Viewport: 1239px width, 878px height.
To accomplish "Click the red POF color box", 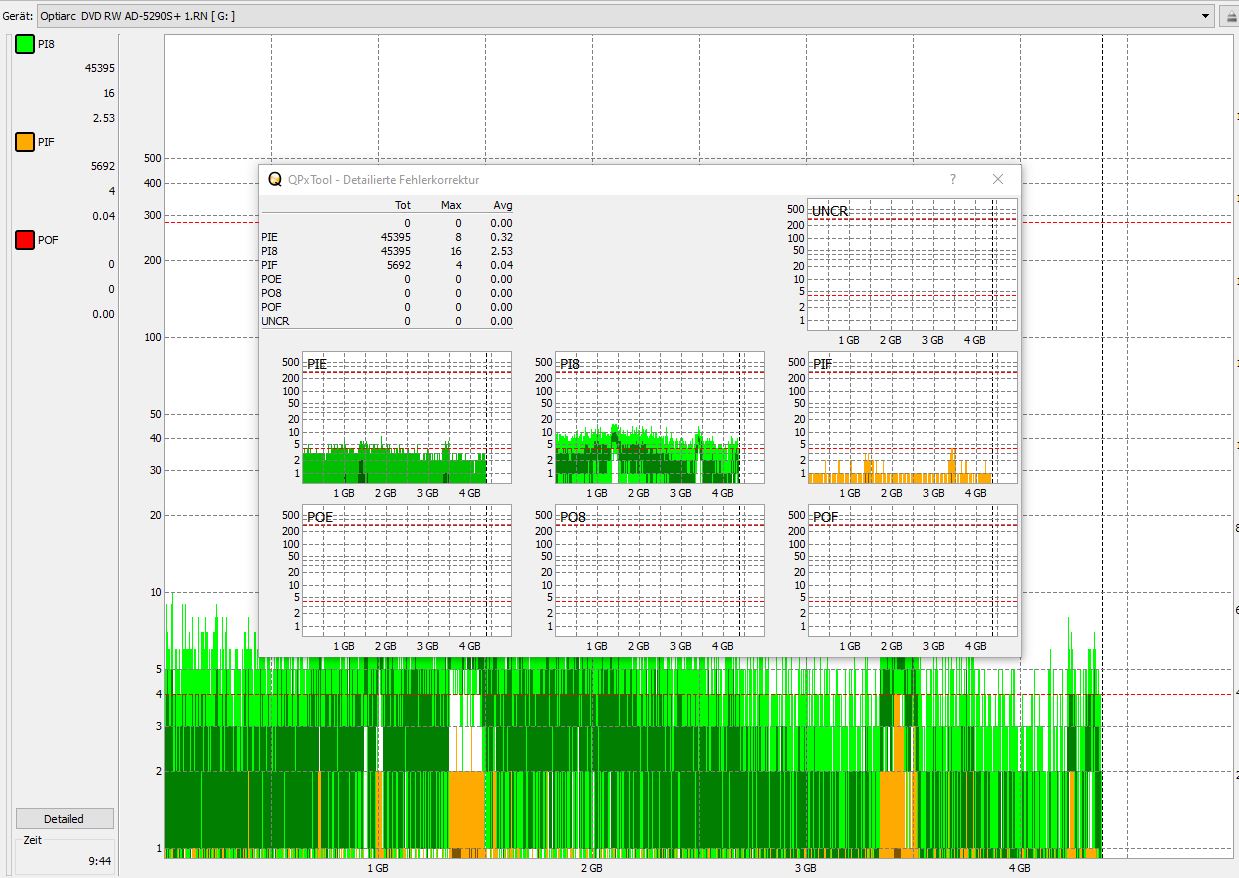I will point(25,240).
